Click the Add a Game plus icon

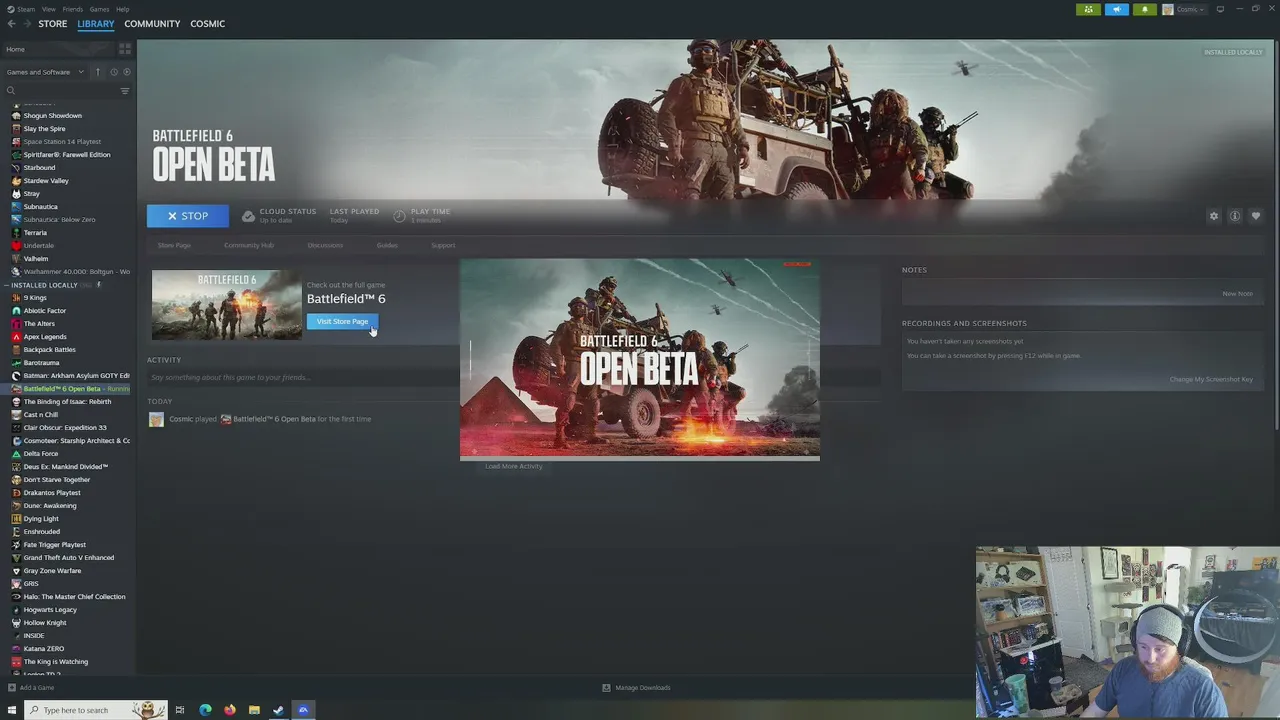(x=12, y=688)
